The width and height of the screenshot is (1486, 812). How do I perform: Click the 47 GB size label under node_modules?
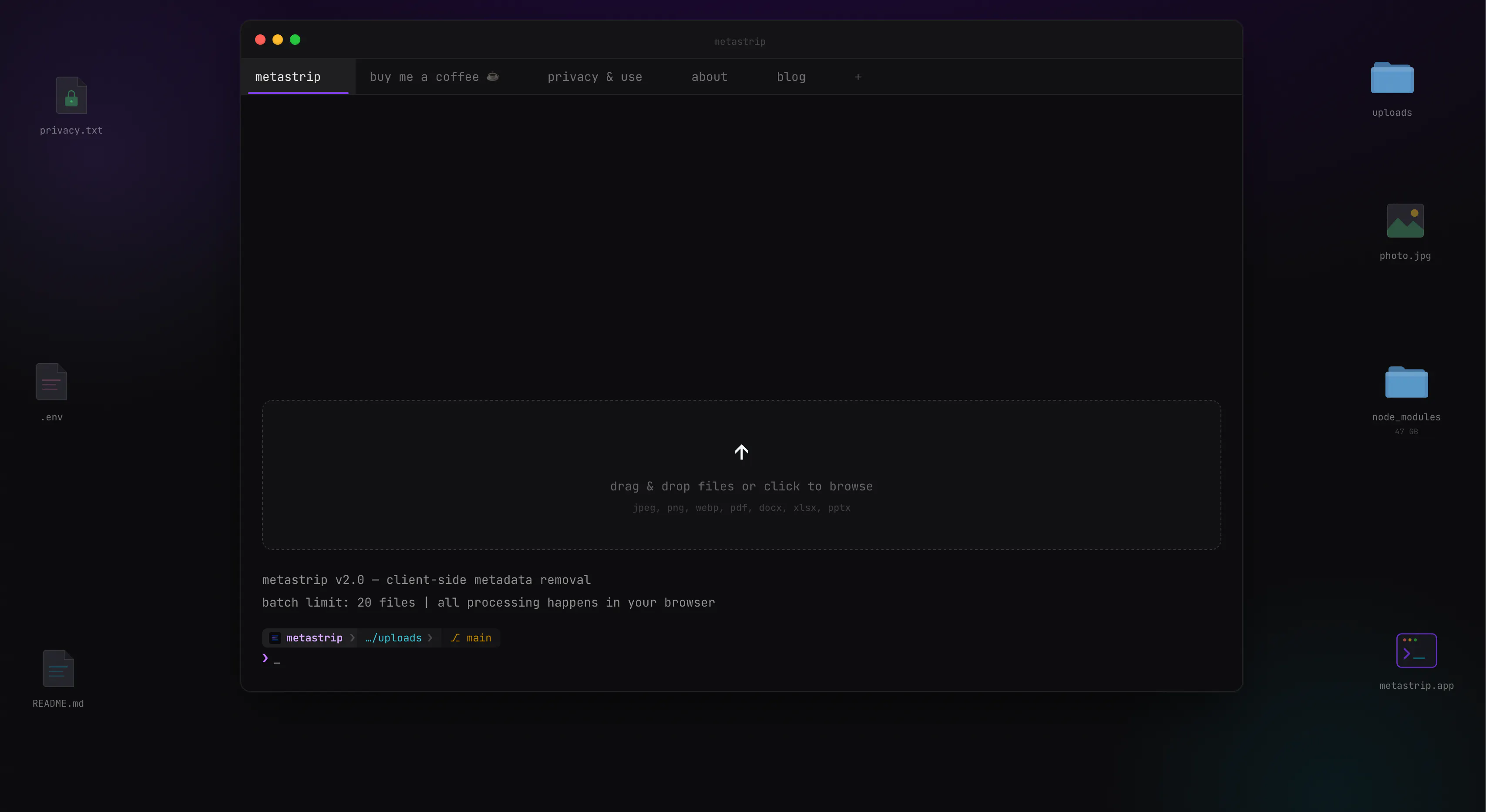1406,432
